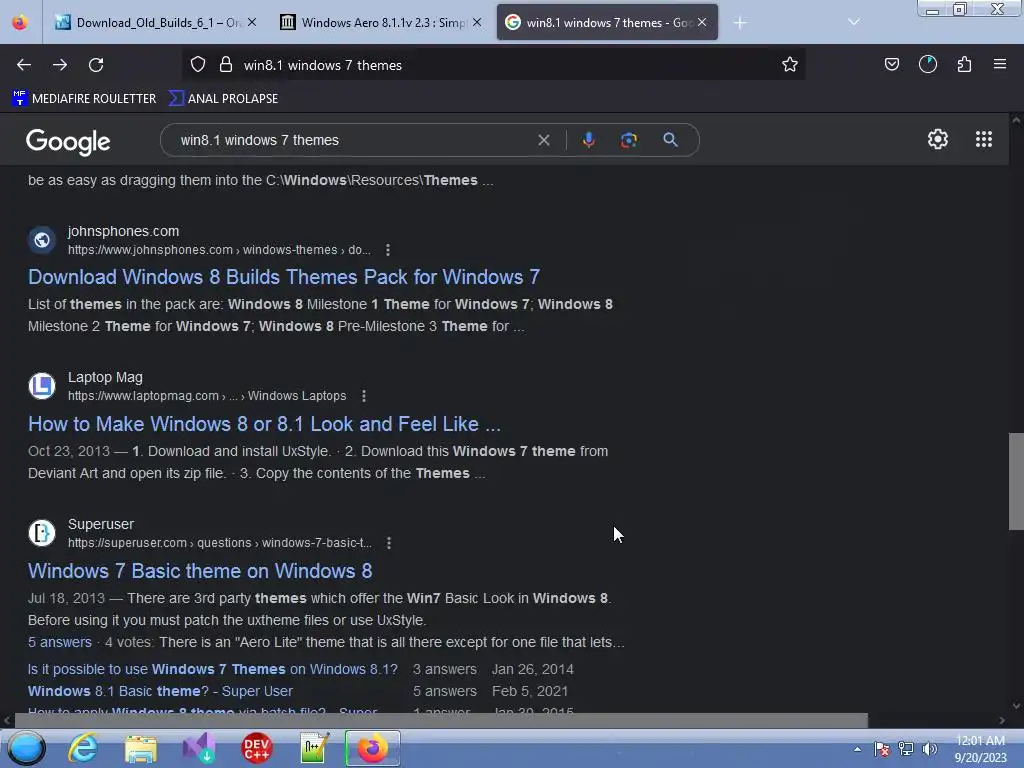Open the extensions puzzle icon
The height and width of the screenshot is (768, 1024).
964,64
